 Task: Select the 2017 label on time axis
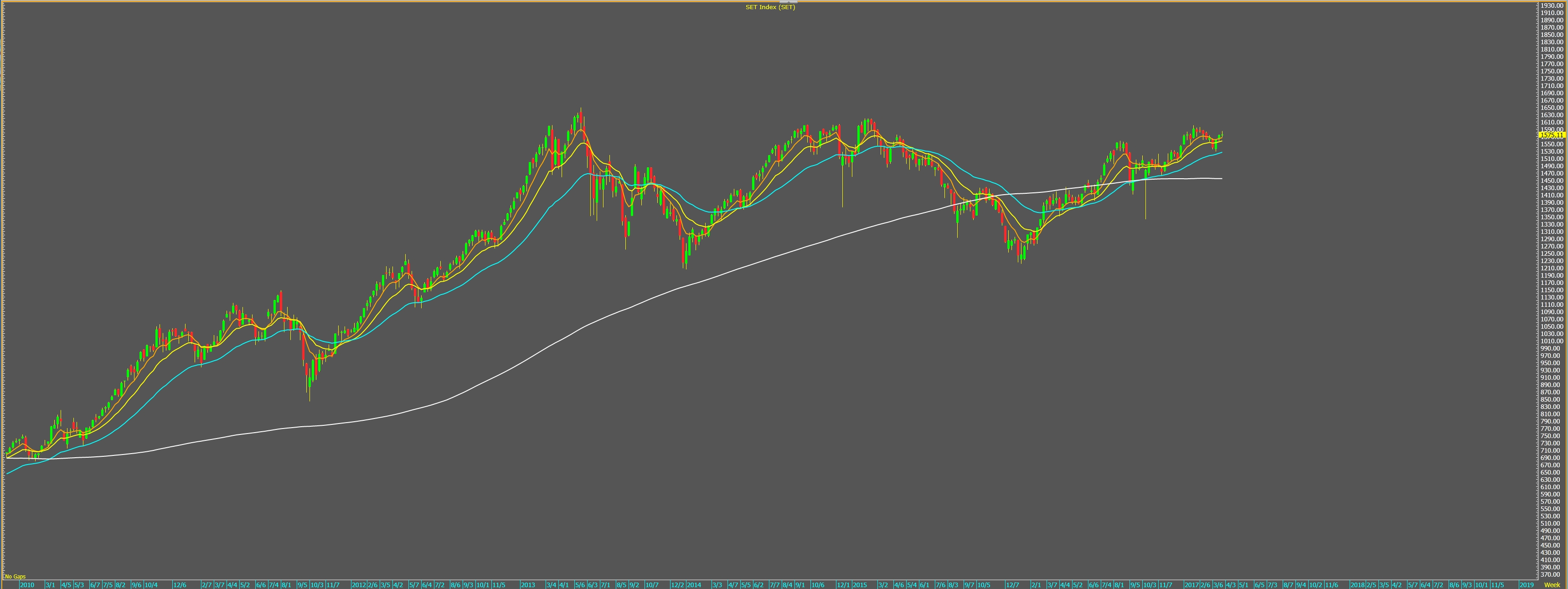pyautogui.click(x=1191, y=585)
